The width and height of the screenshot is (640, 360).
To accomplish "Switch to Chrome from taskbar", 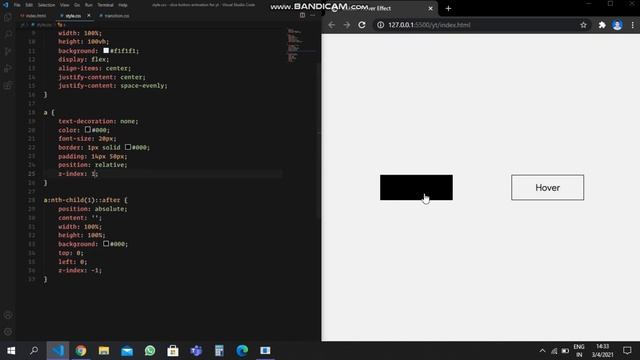I will point(81,350).
